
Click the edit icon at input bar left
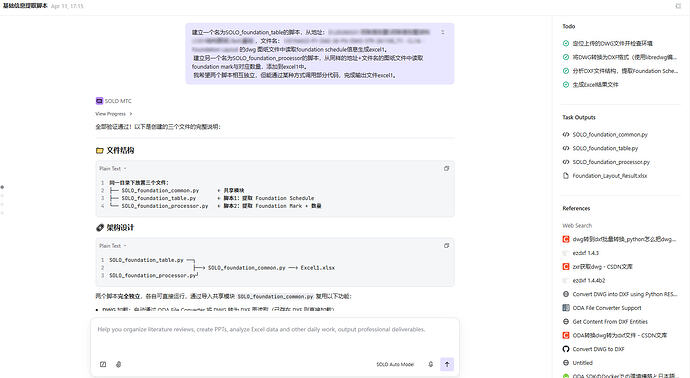coord(103,364)
